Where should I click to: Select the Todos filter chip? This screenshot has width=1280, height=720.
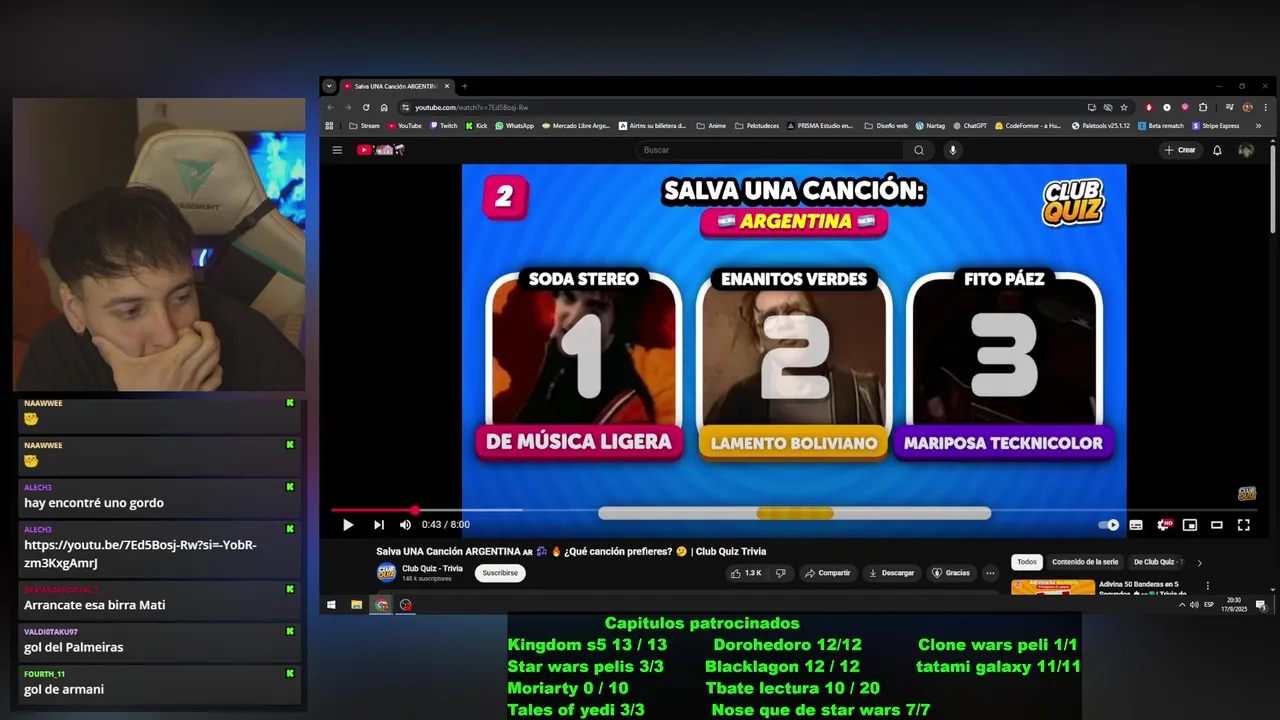1027,562
